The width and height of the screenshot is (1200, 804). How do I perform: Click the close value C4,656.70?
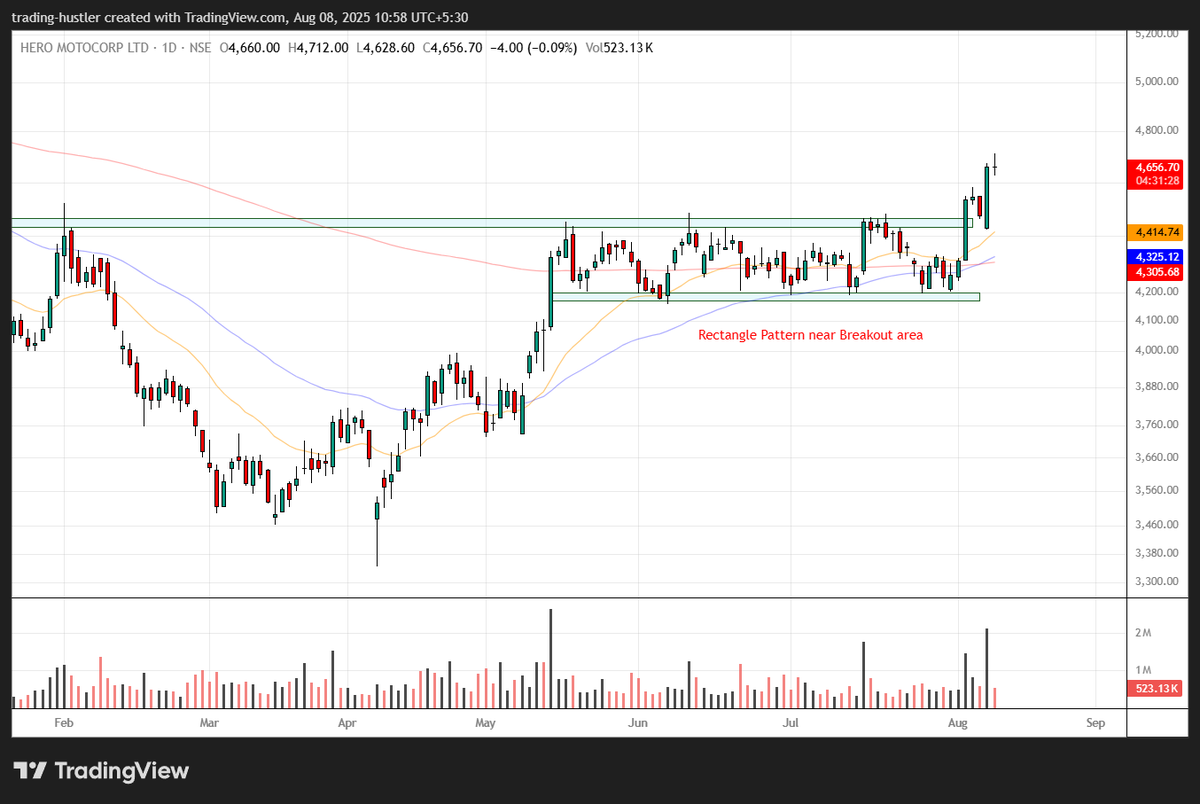coord(453,47)
